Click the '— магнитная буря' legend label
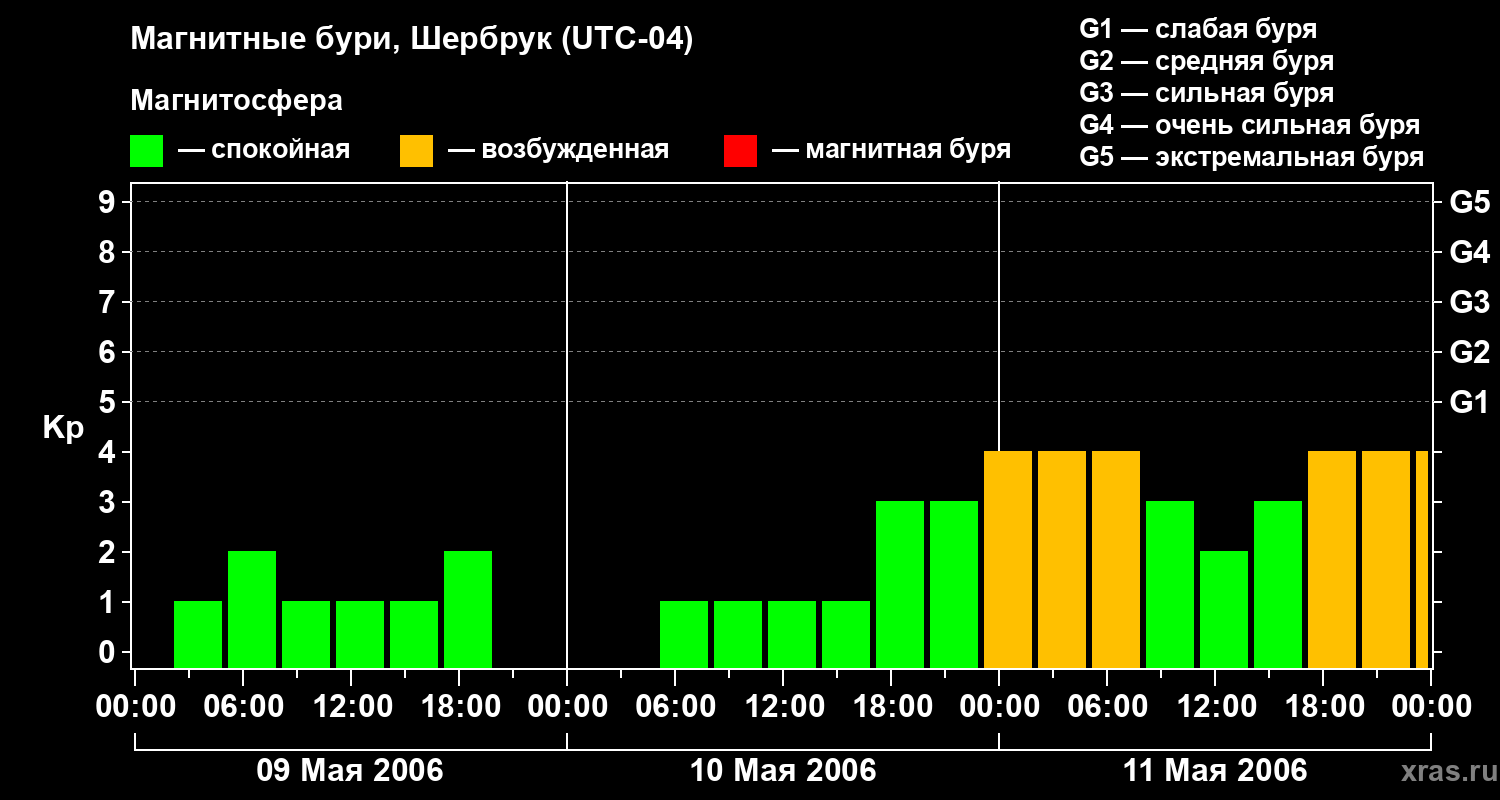 [x=891, y=150]
